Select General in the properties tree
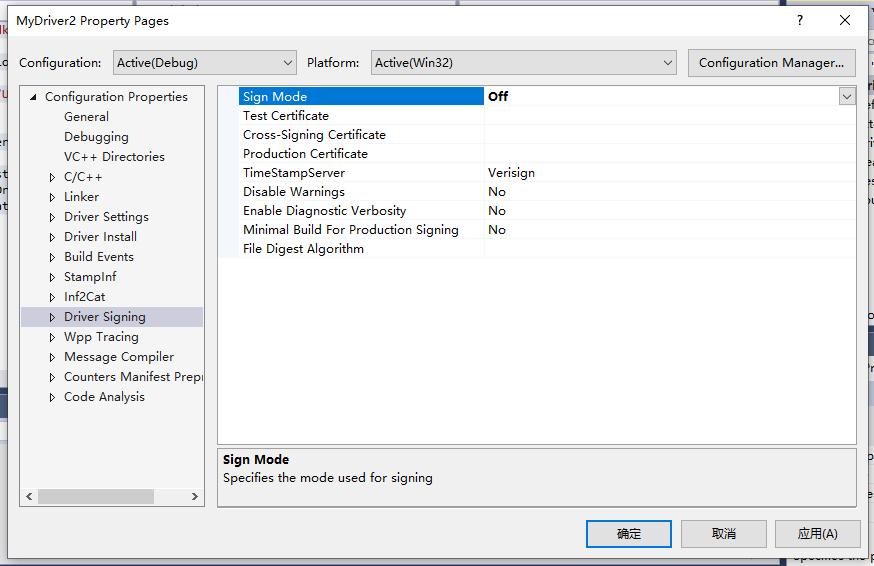 click(x=86, y=117)
